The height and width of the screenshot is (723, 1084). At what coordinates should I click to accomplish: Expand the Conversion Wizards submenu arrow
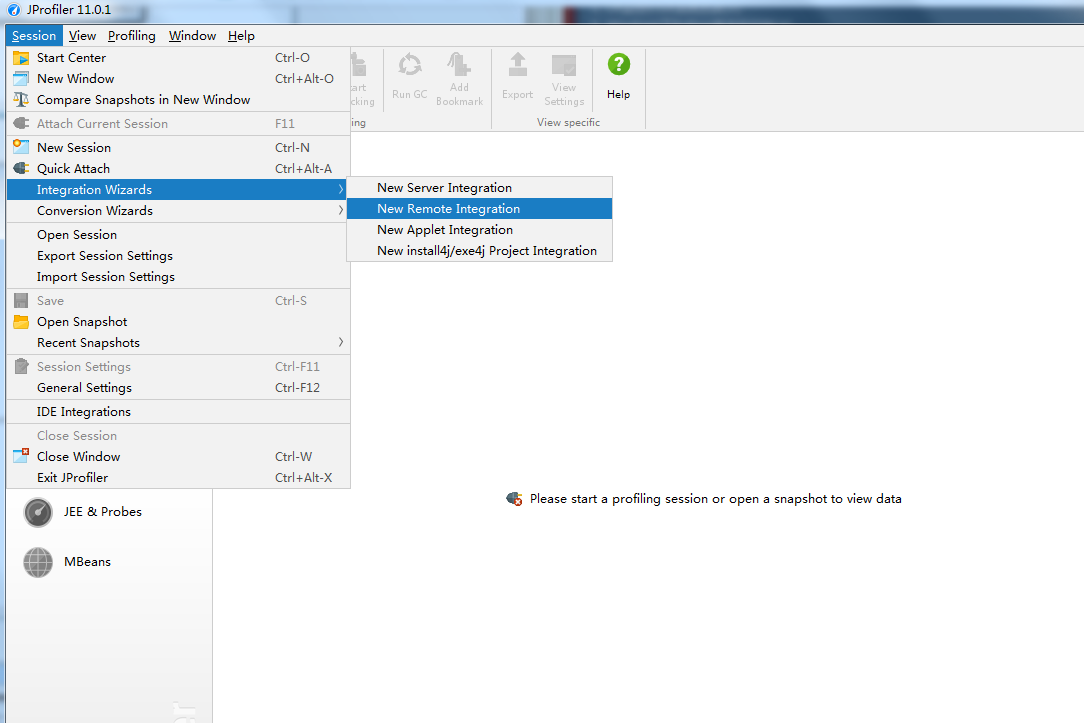point(341,210)
